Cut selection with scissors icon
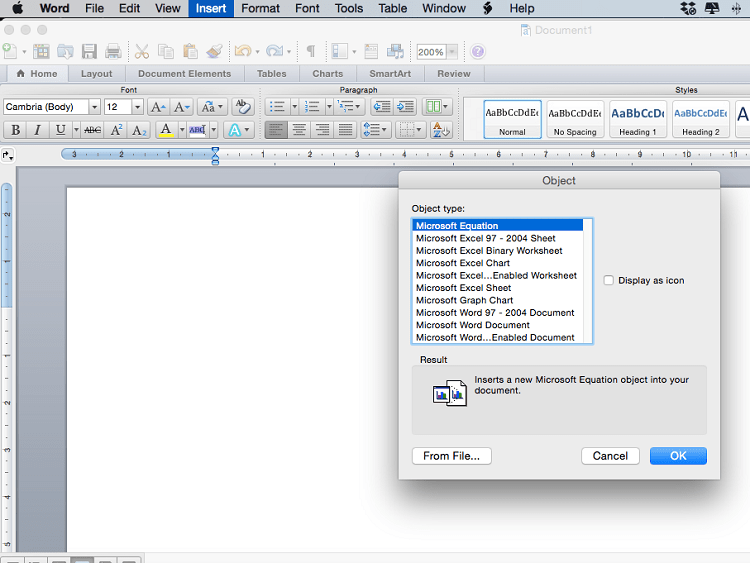Viewport: 750px width, 563px height. (142, 51)
